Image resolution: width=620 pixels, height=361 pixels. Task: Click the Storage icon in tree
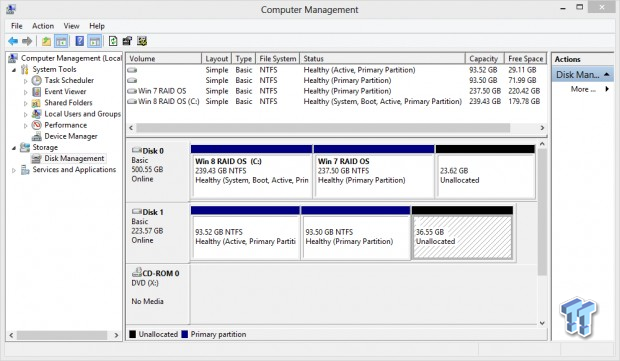point(25,147)
